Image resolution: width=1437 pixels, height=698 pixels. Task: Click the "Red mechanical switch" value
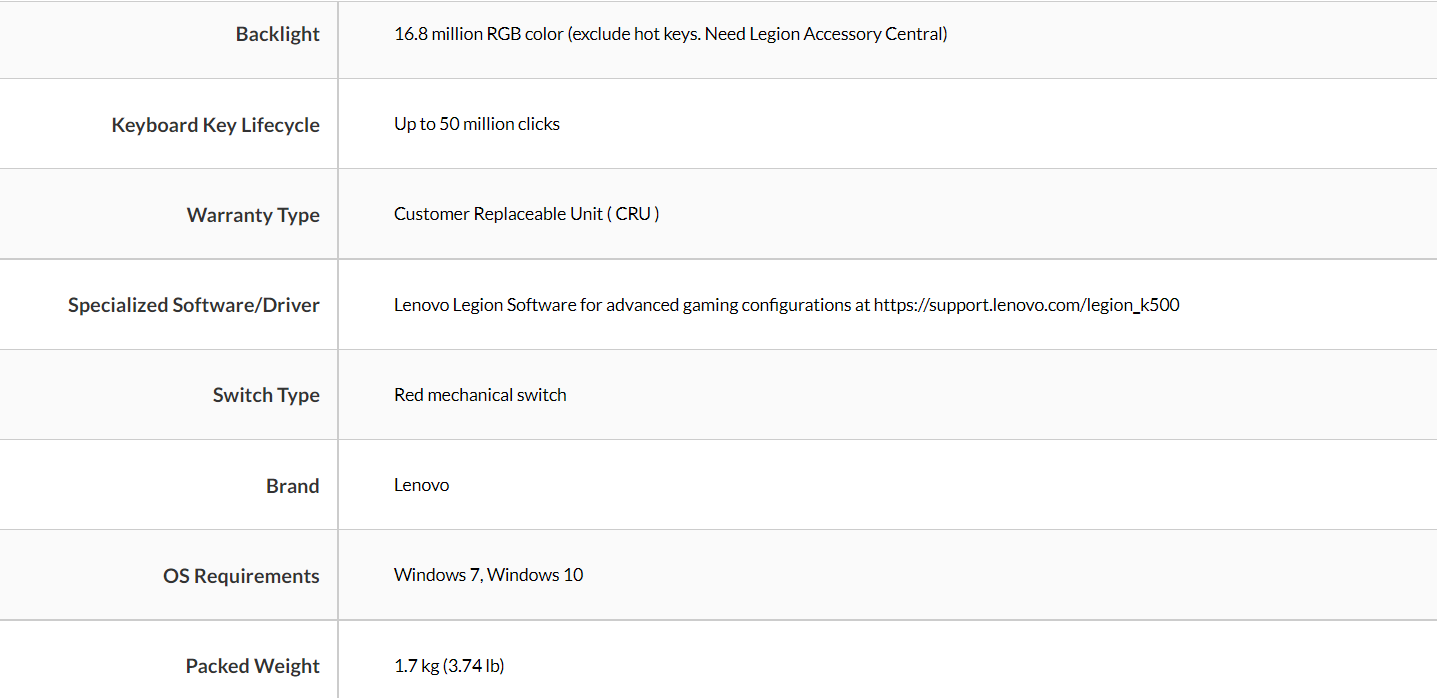click(x=480, y=395)
